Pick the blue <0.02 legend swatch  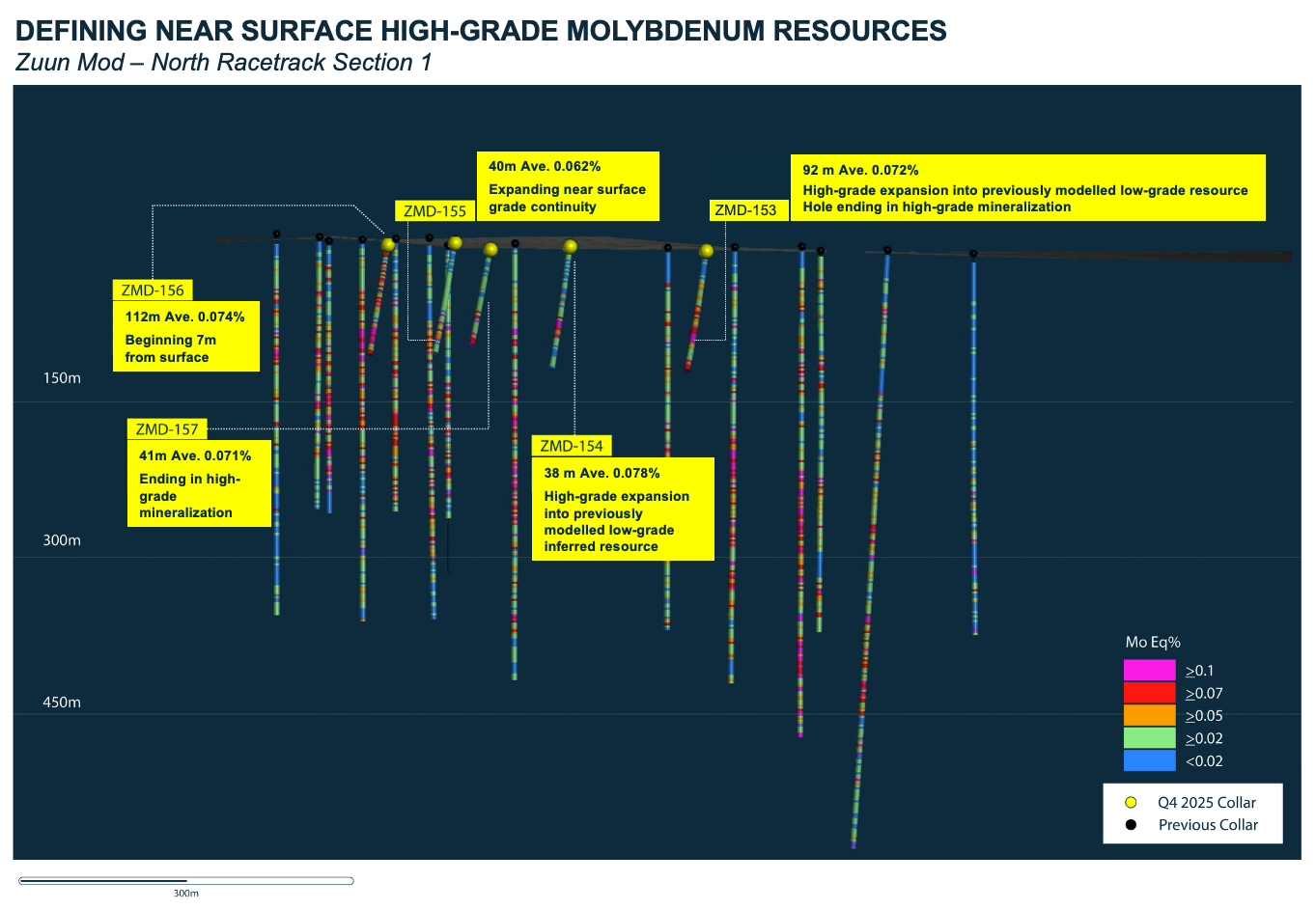click(x=1149, y=761)
